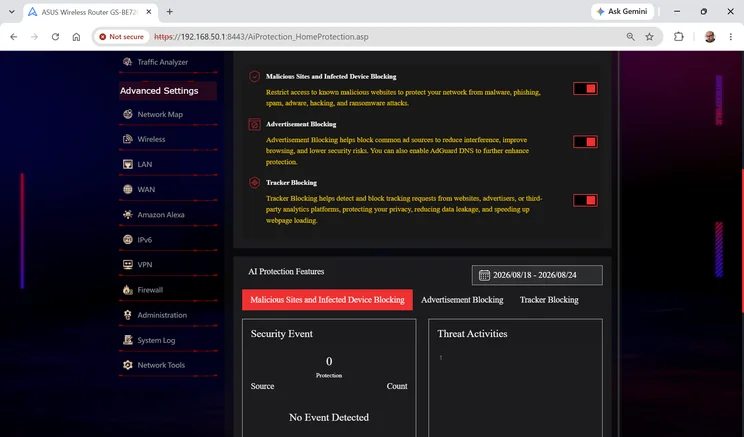Open the Wireless settings menu item
The height and width of the screenshot is (437, 744).
pos(168,139)
